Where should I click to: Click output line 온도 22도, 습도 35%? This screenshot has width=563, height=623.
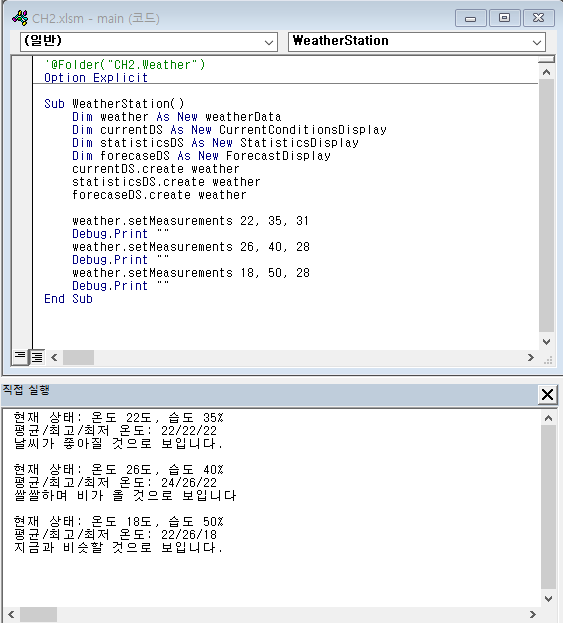118,418
